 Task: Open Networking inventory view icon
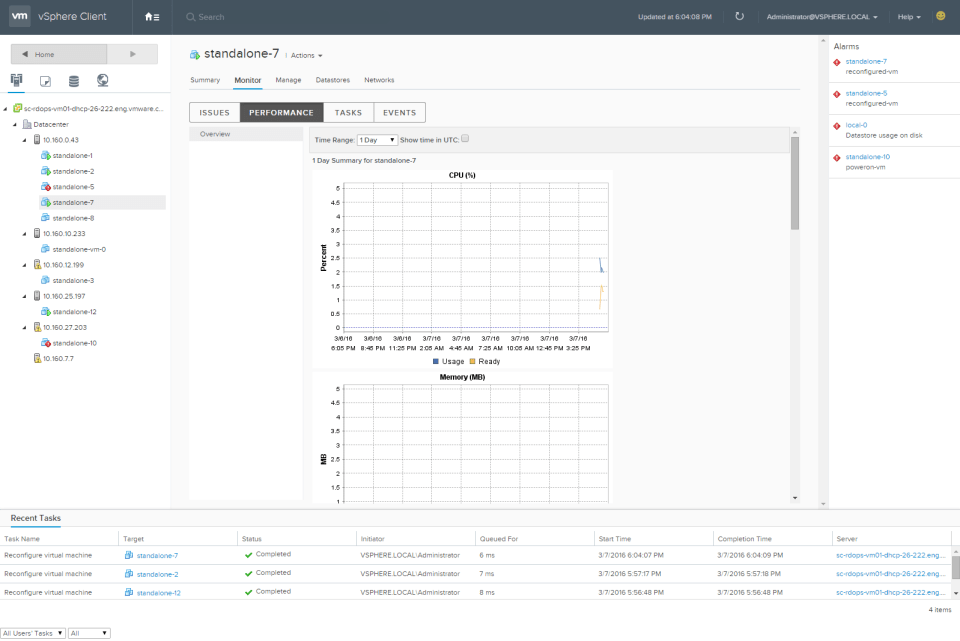102,81
